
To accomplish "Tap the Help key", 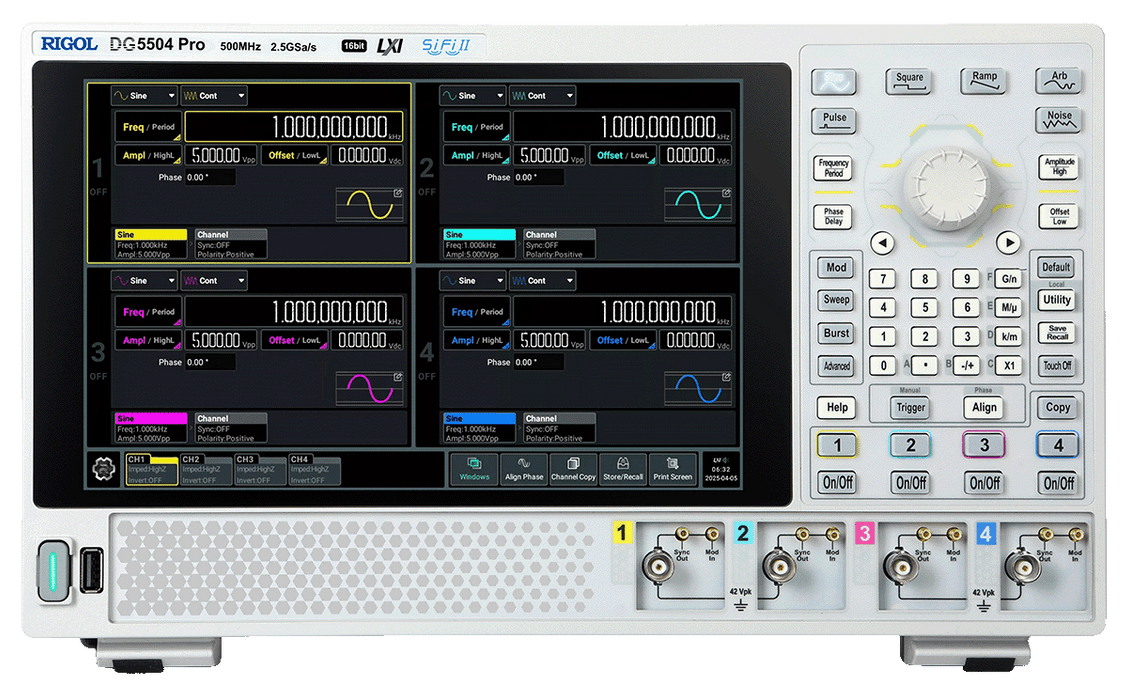I will click(x=837, y=408).
